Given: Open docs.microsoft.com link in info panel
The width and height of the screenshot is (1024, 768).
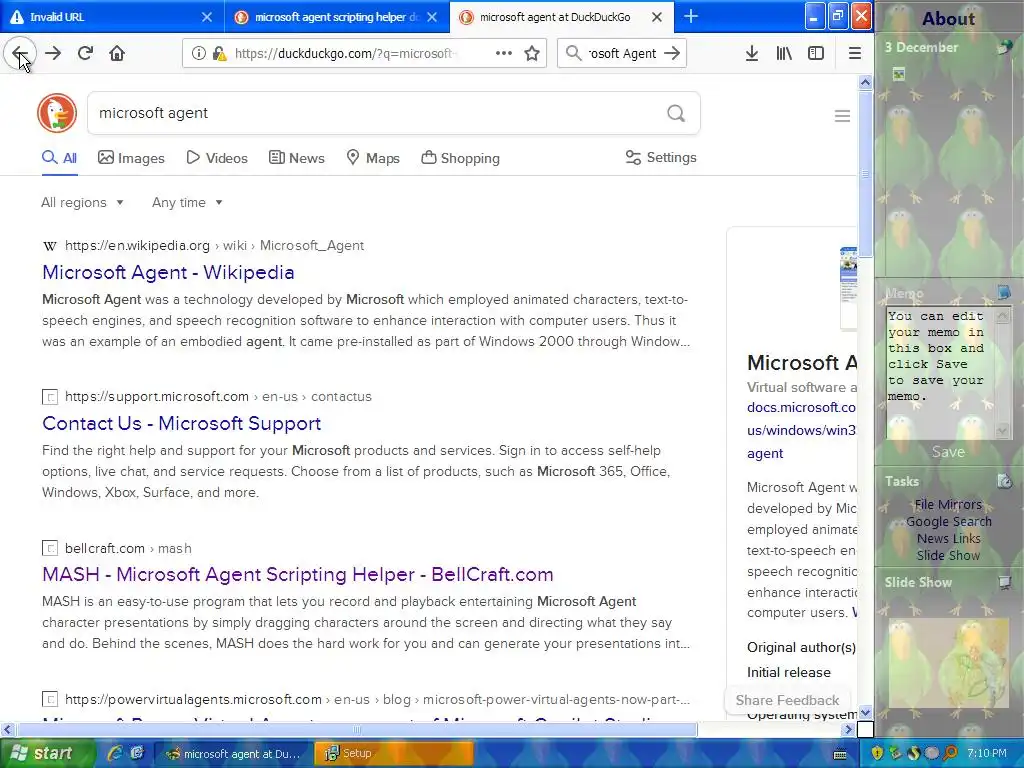Looking at the screenshot, I should pyautogui.click(x=801, y=430).
